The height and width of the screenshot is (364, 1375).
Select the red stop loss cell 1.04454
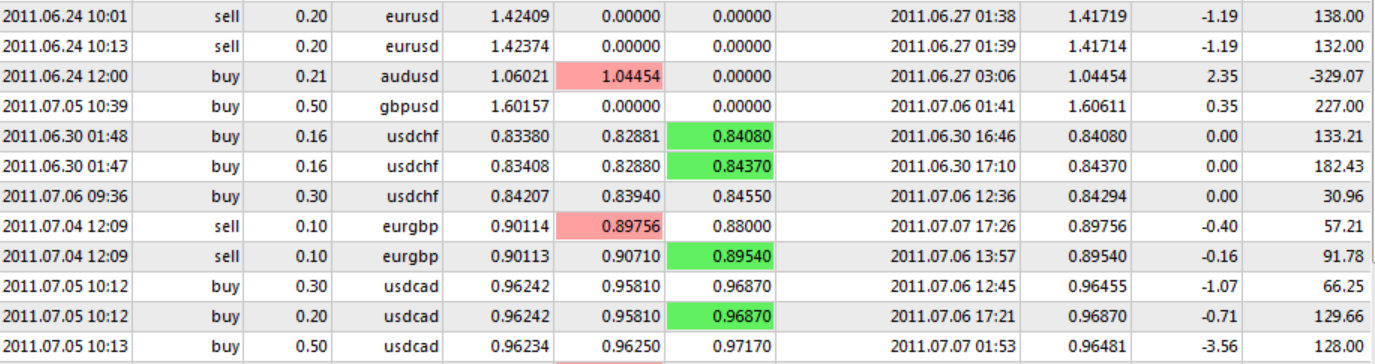point(610,77)
